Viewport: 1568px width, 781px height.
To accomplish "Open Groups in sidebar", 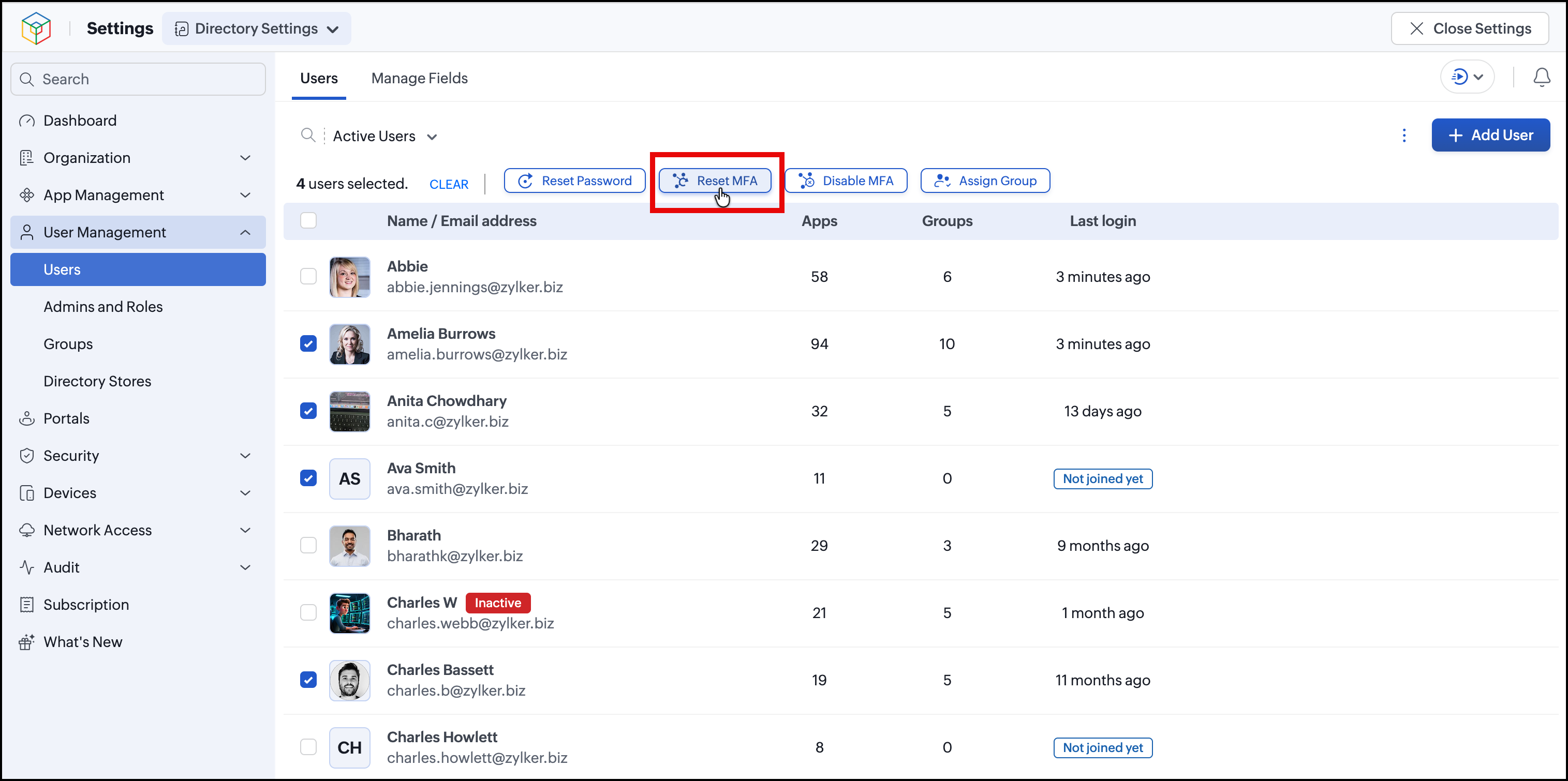I will point(68,343).
